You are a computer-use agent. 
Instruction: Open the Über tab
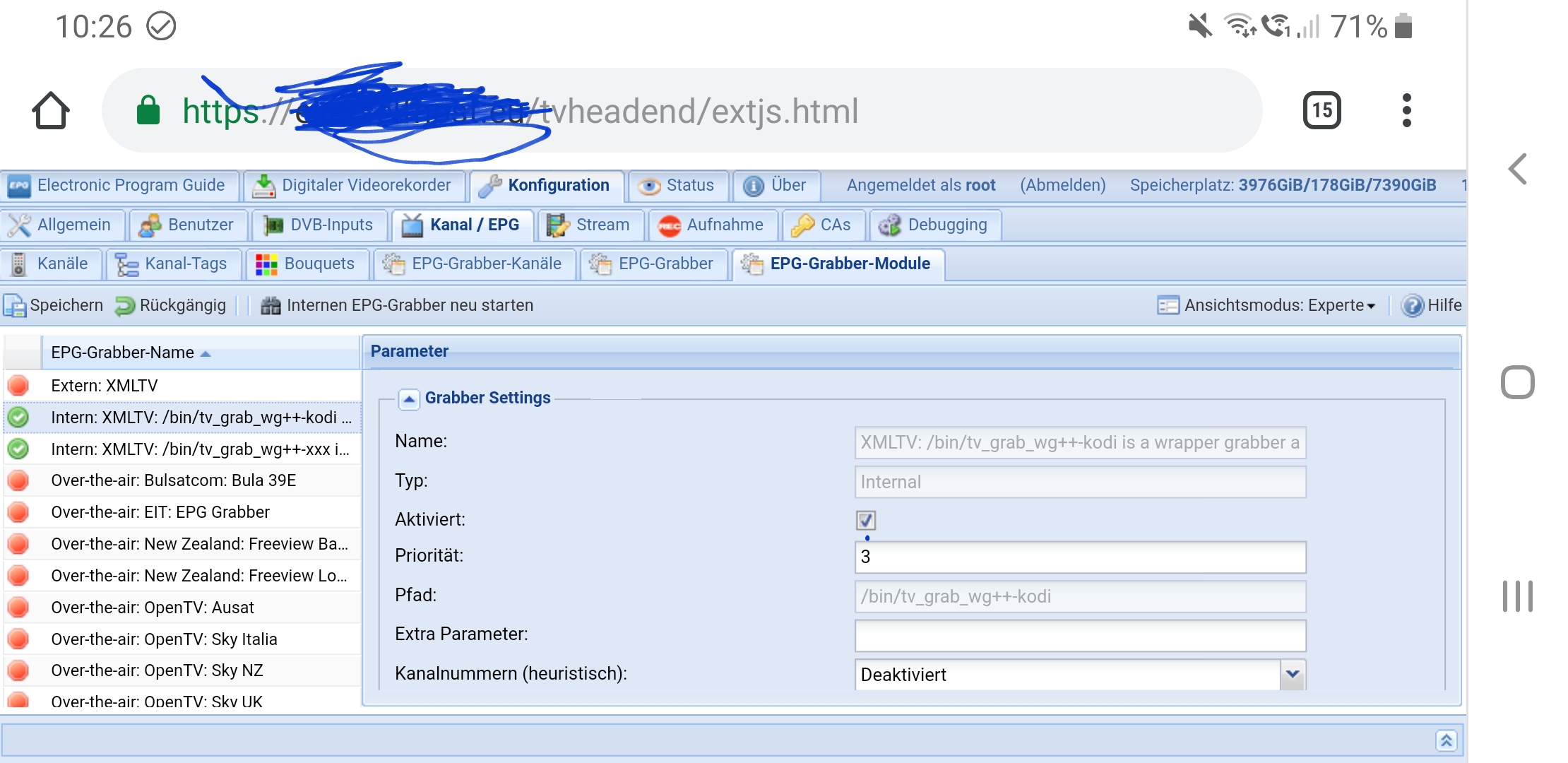point(776,186)
